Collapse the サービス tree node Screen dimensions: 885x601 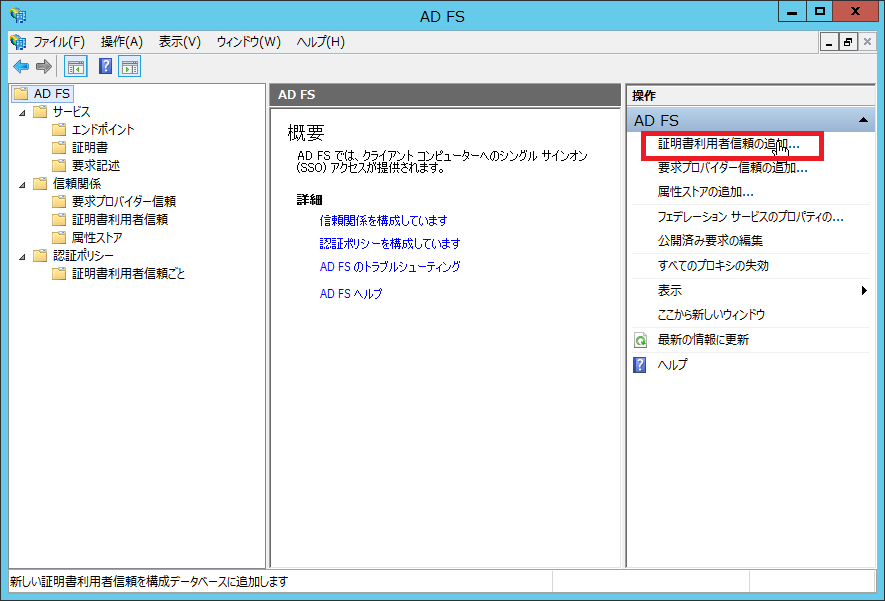point(23,112)
